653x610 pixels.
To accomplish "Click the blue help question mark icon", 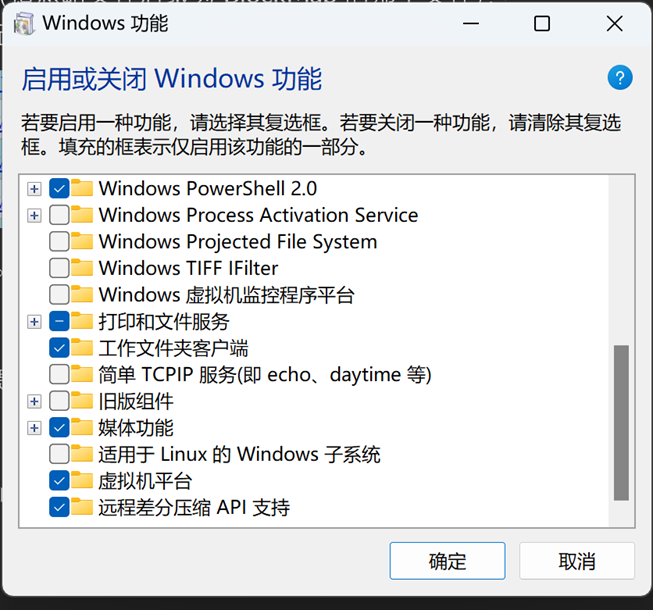I will tap(620, 77).
